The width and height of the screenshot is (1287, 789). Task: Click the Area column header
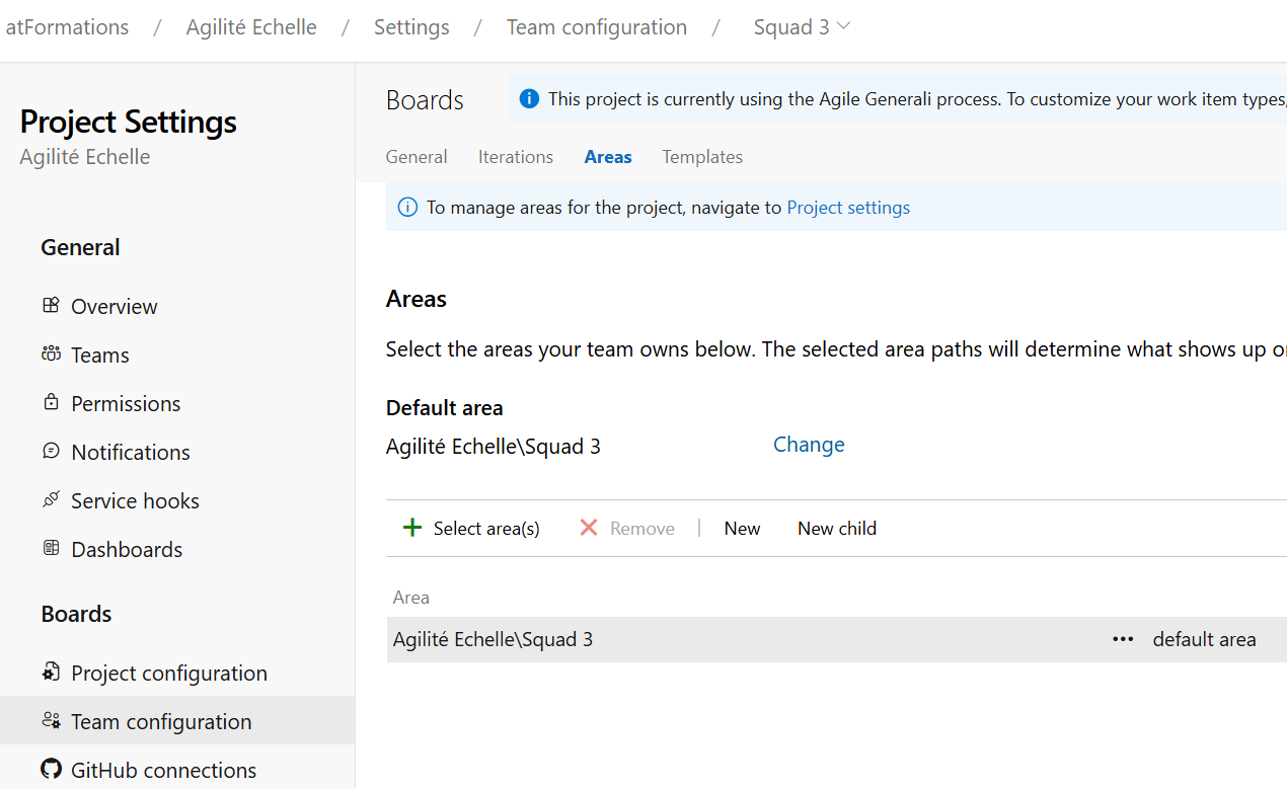click(411, 597)
